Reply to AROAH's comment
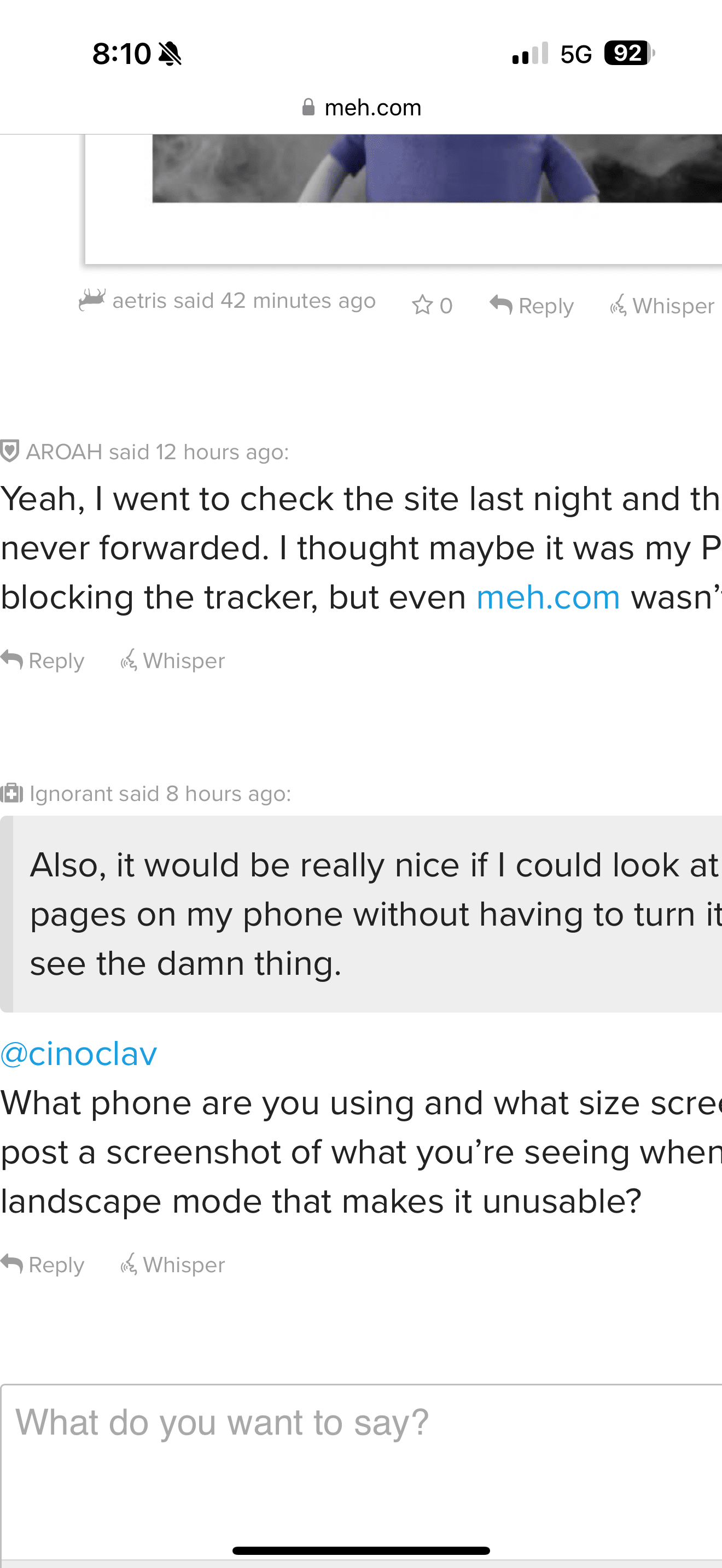722x1568 pixels. (43, 660)
